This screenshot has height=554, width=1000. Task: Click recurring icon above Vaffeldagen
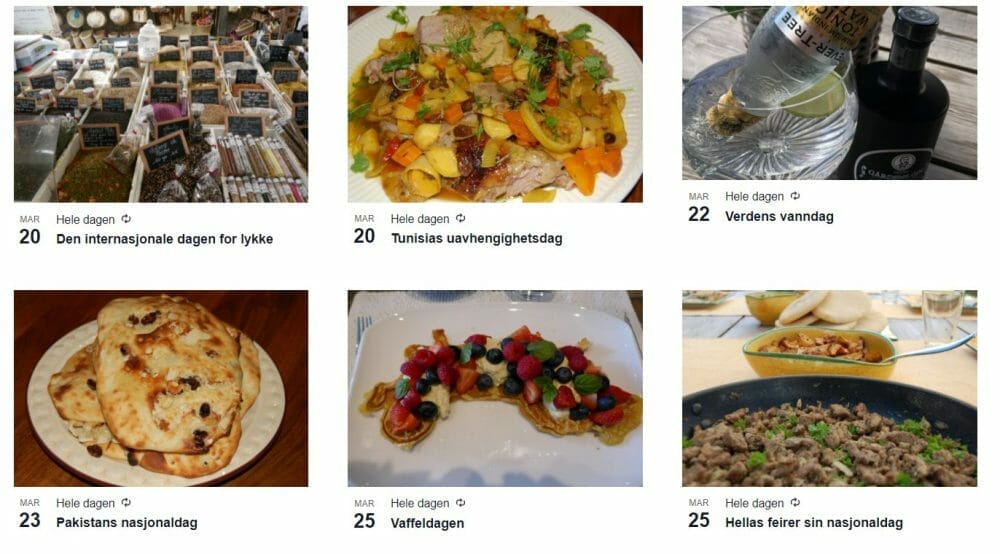pos(460,502)
